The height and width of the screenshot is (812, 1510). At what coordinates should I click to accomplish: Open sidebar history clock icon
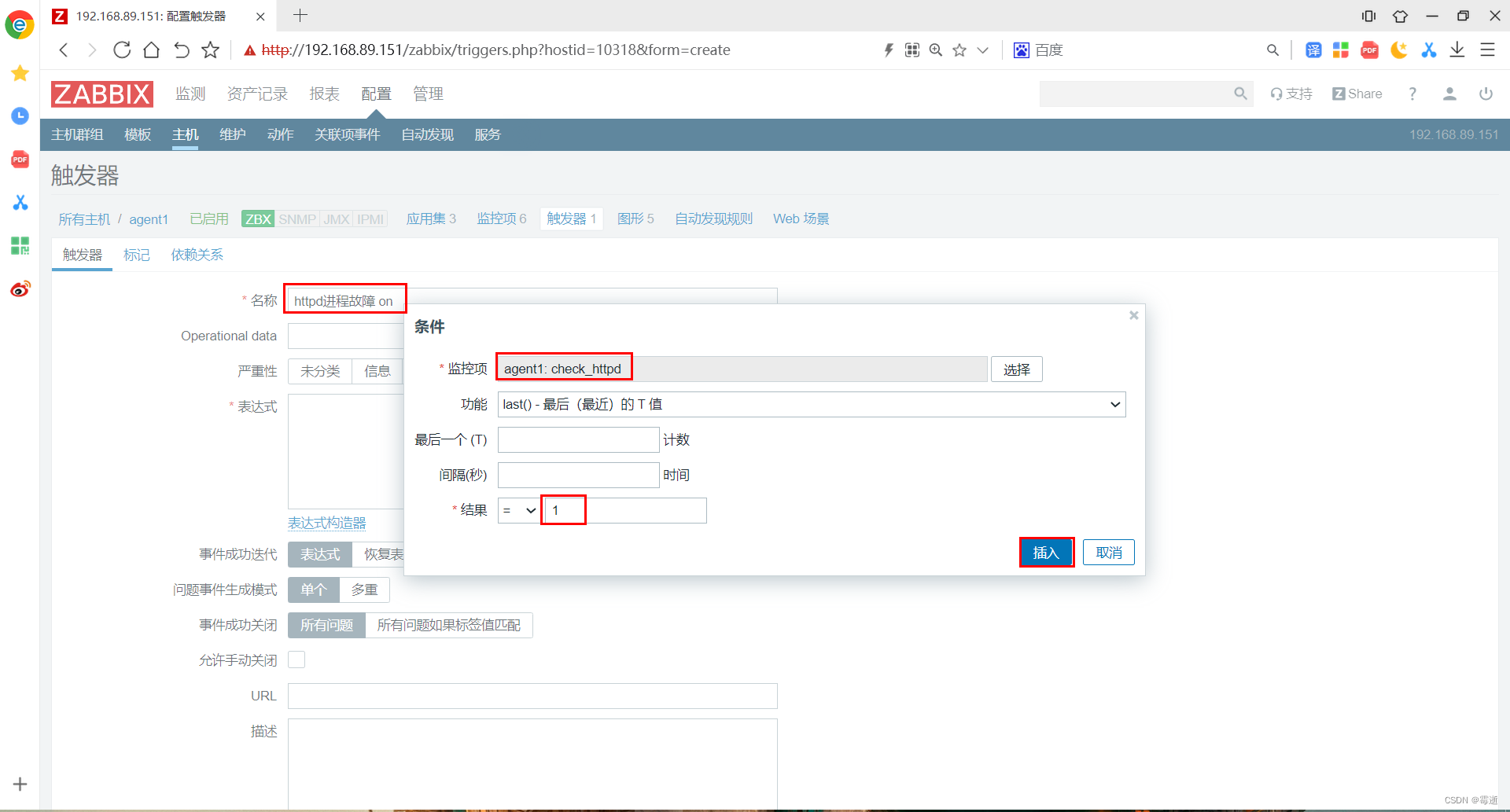click(20, 116)
